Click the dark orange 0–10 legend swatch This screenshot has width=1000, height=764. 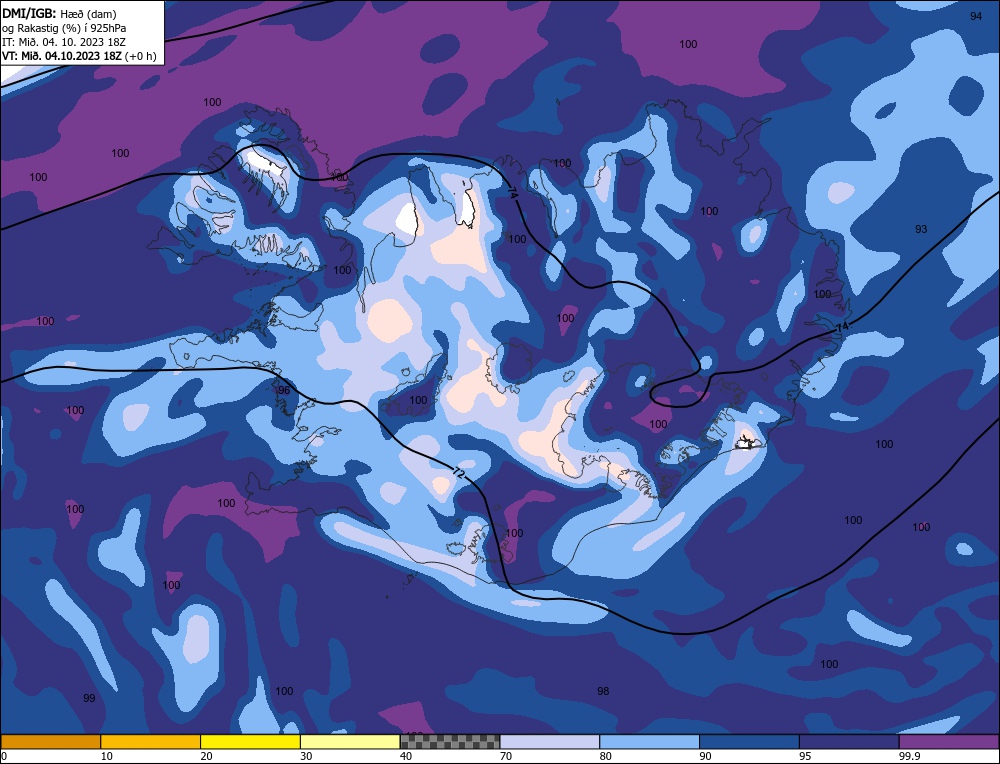point(50,742)
